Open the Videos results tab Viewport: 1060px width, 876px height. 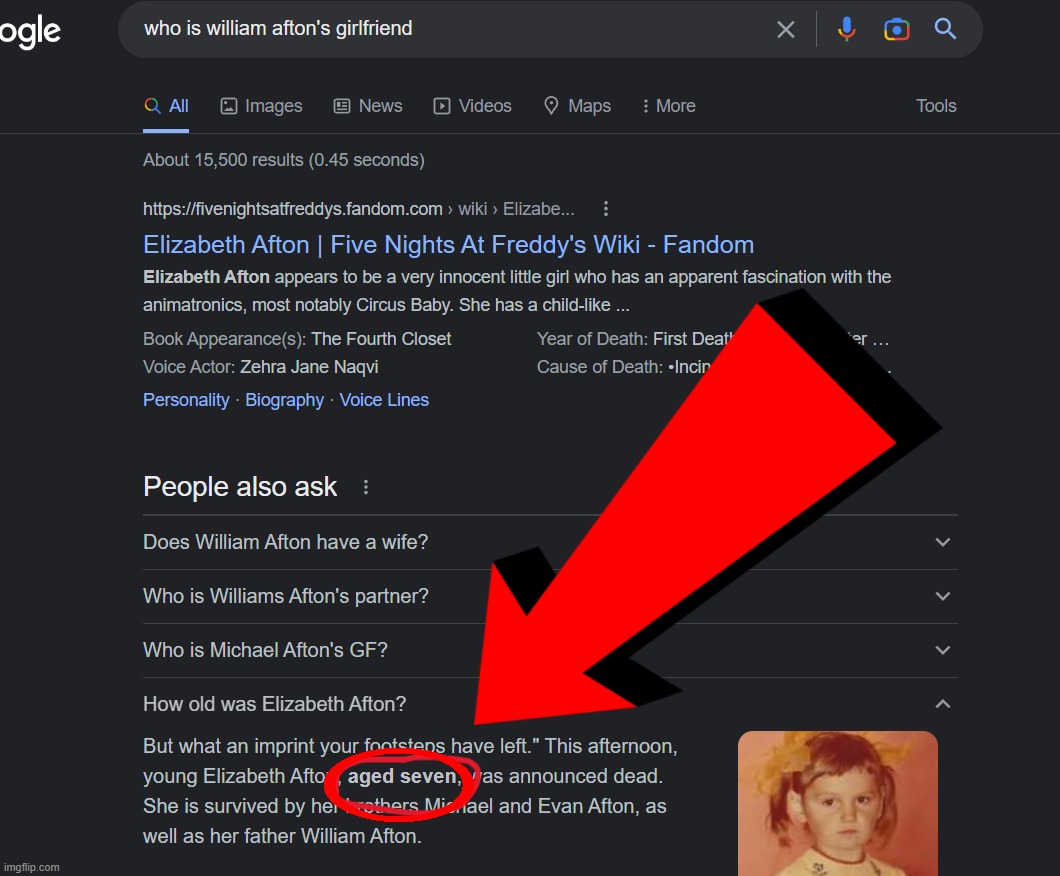click(472, 106)
